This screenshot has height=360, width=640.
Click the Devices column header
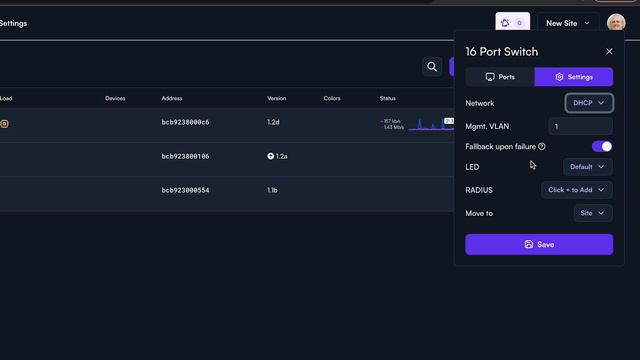point(115,98)
